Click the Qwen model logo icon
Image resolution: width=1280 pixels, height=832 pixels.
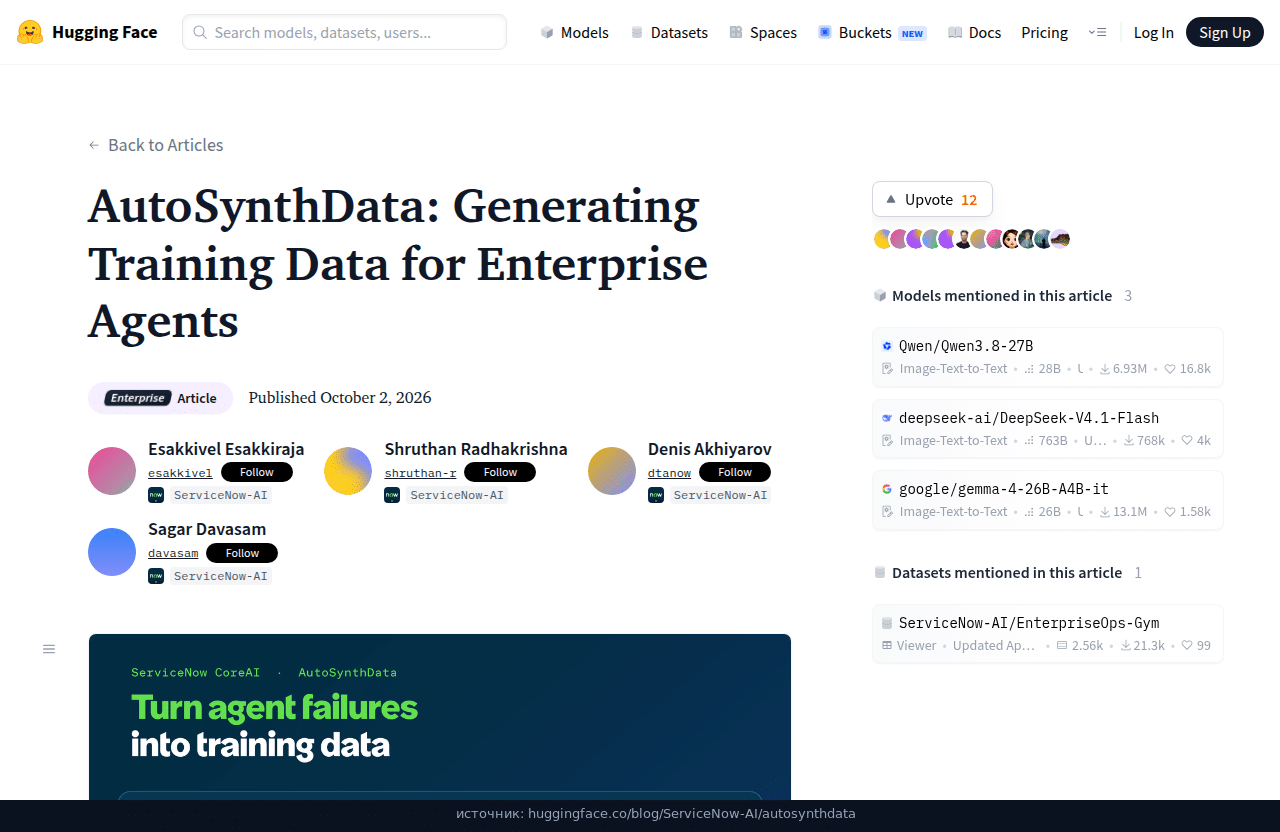tap(887, 346)
